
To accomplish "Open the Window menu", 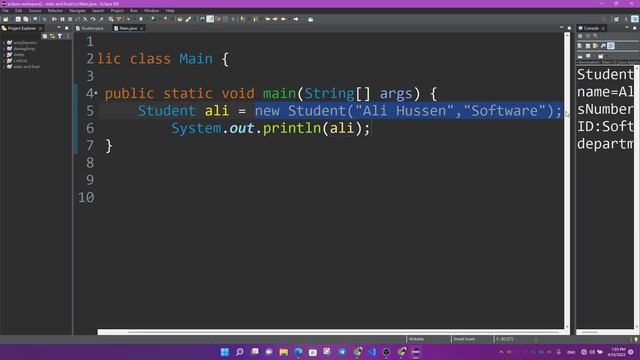I will click(151, 11).
